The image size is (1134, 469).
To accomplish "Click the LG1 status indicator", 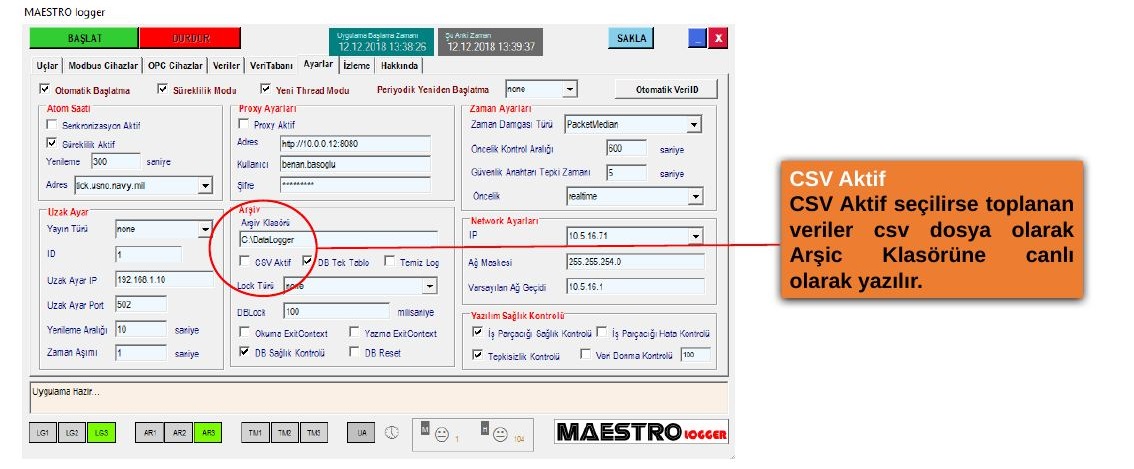I will point(43,433).
